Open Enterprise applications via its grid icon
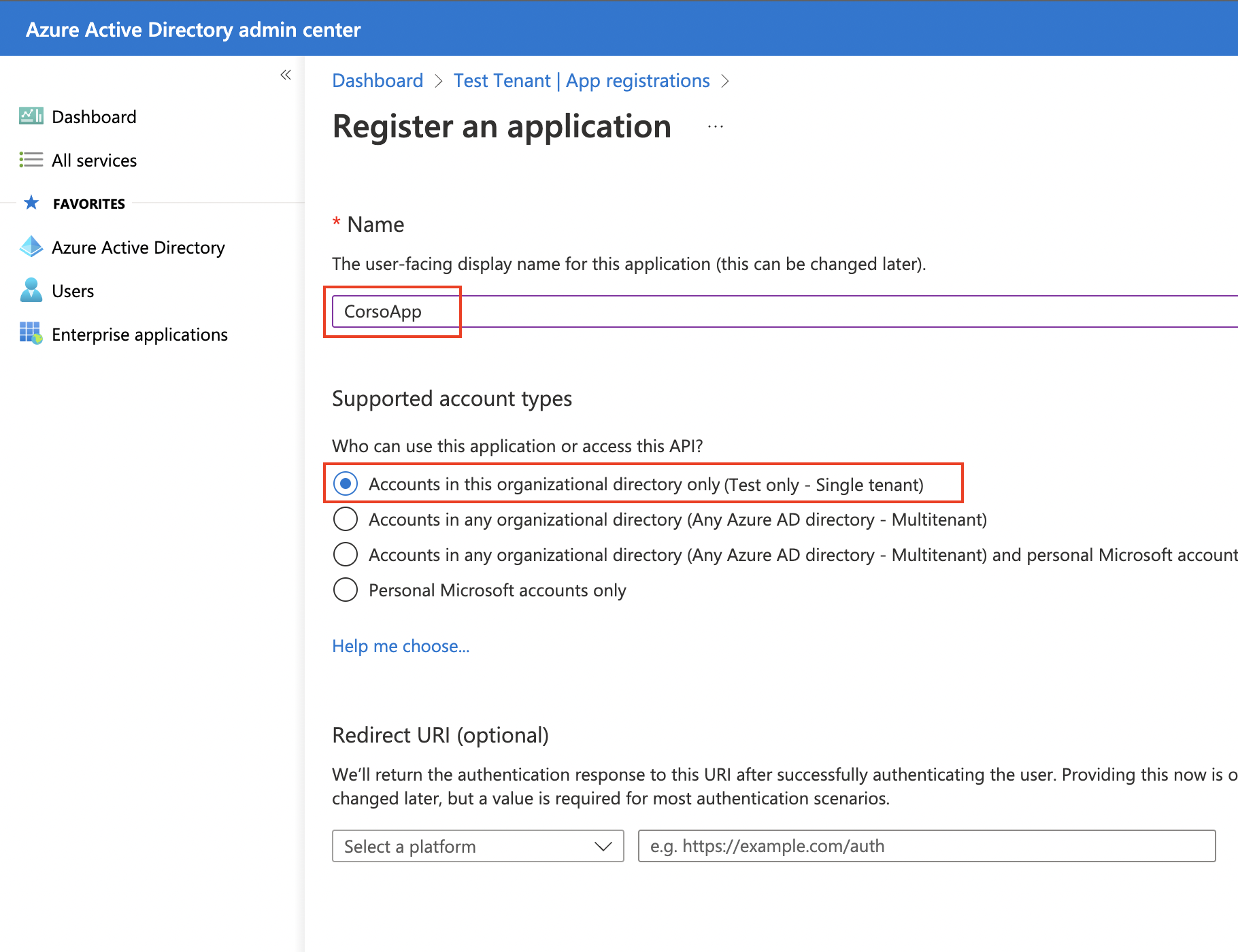 pyautogui.click(x=31, y=334)
